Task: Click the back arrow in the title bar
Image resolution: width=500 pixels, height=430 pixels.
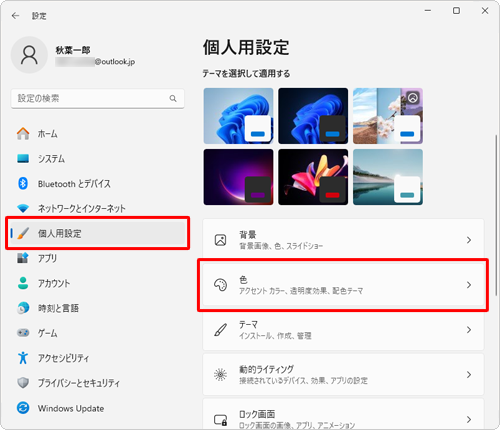Action: click(15, 16)
